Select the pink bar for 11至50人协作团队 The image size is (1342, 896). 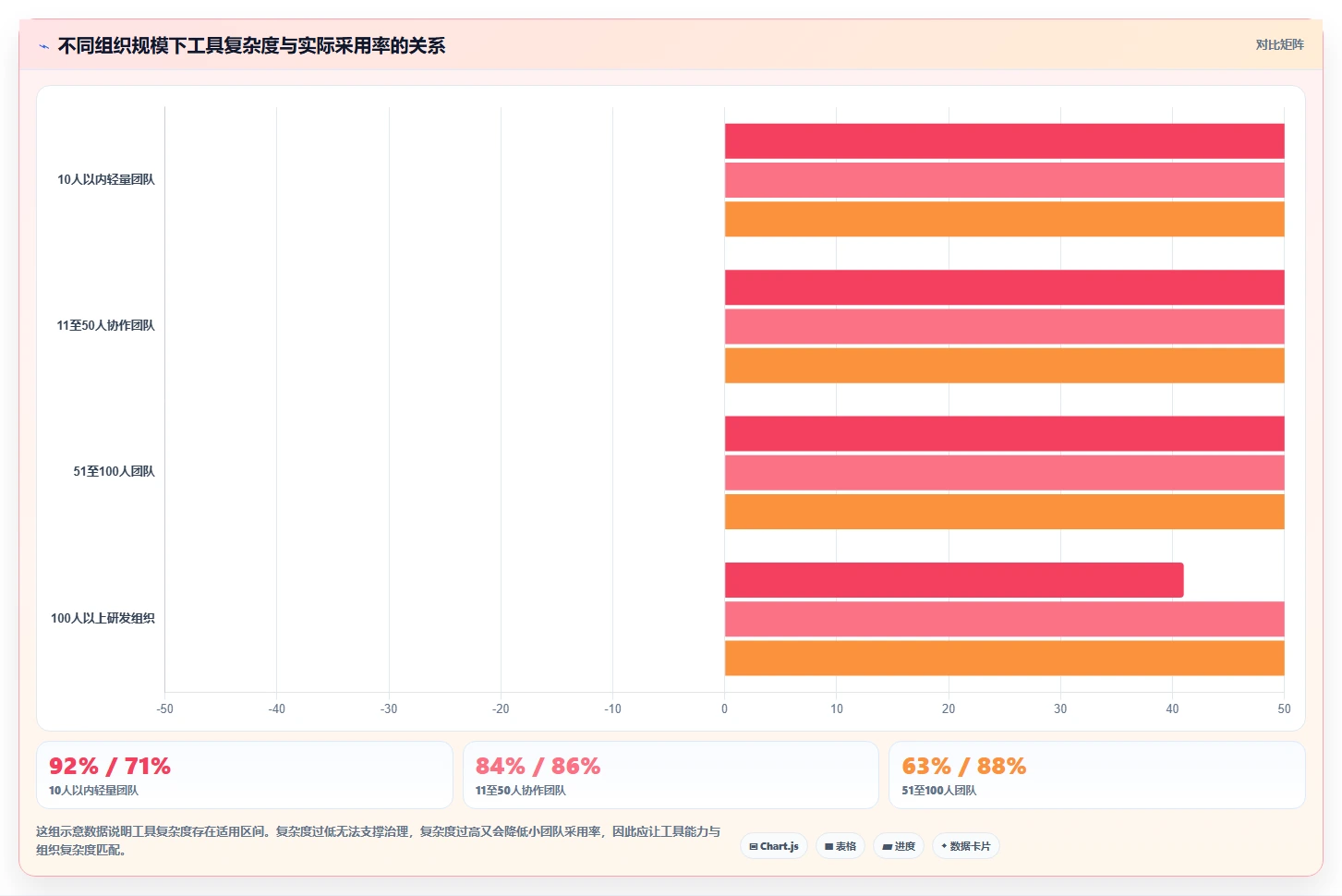1004,326
